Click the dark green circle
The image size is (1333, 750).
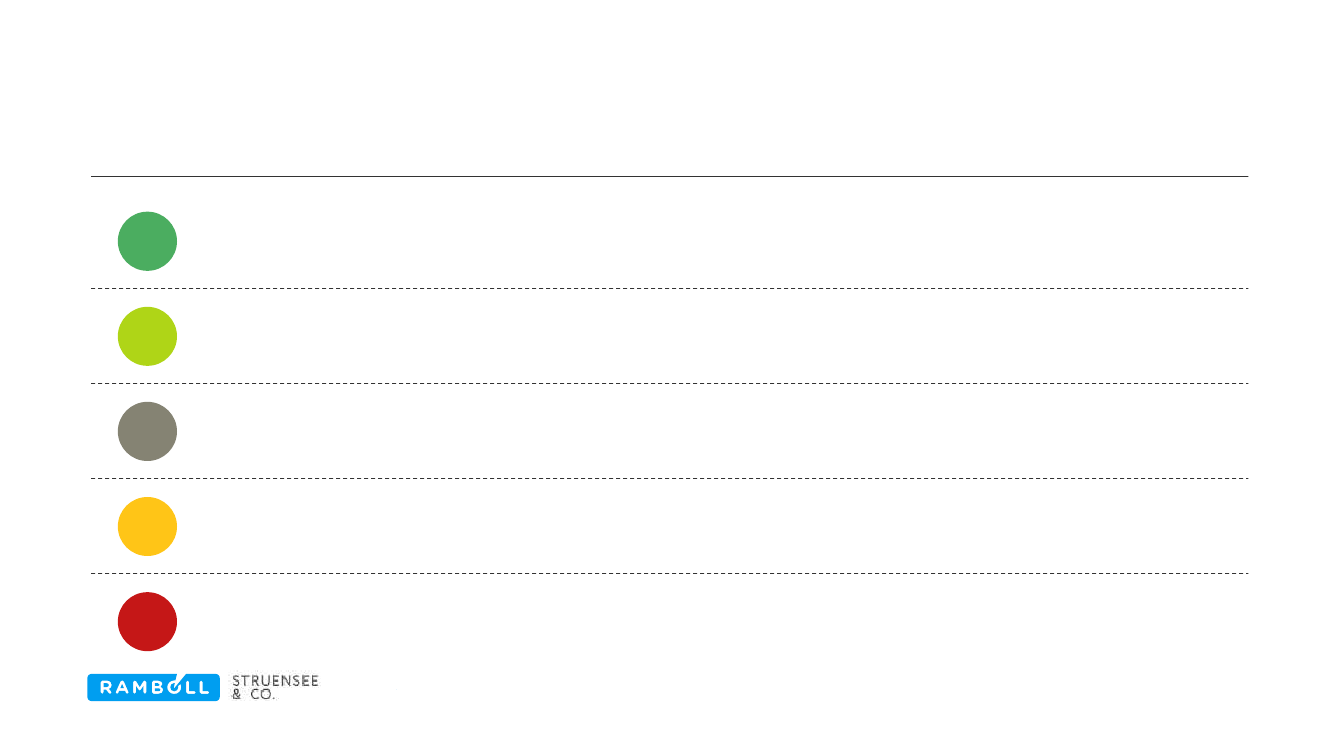coord(147,241)
